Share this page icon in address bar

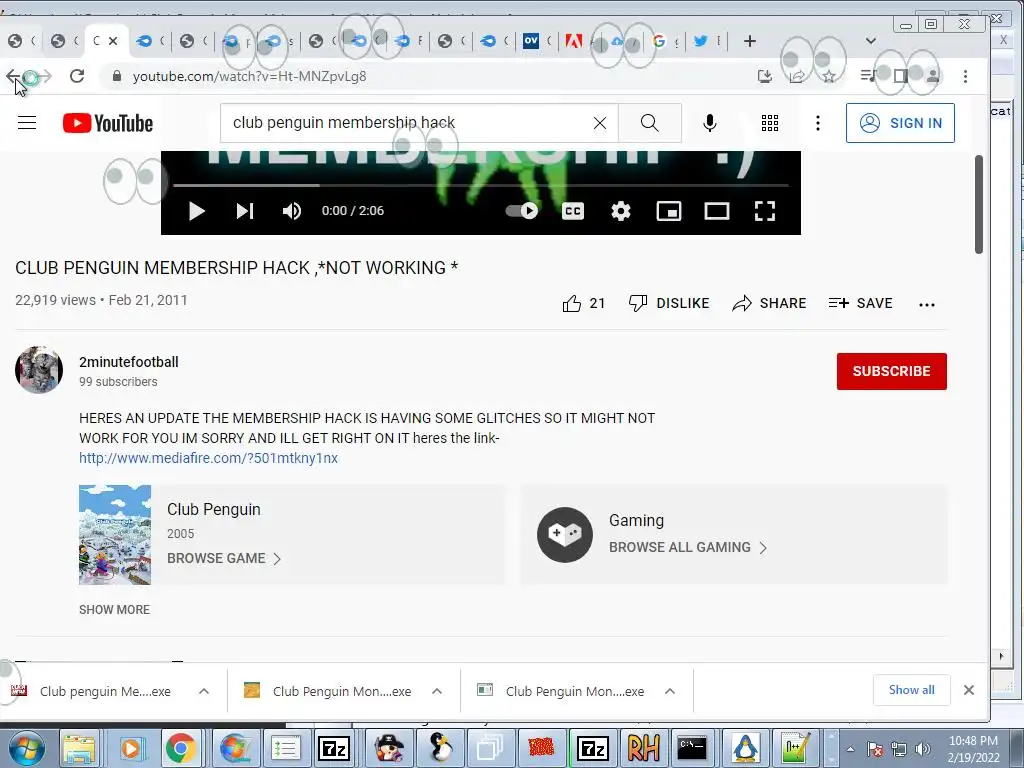coord(797,76)
